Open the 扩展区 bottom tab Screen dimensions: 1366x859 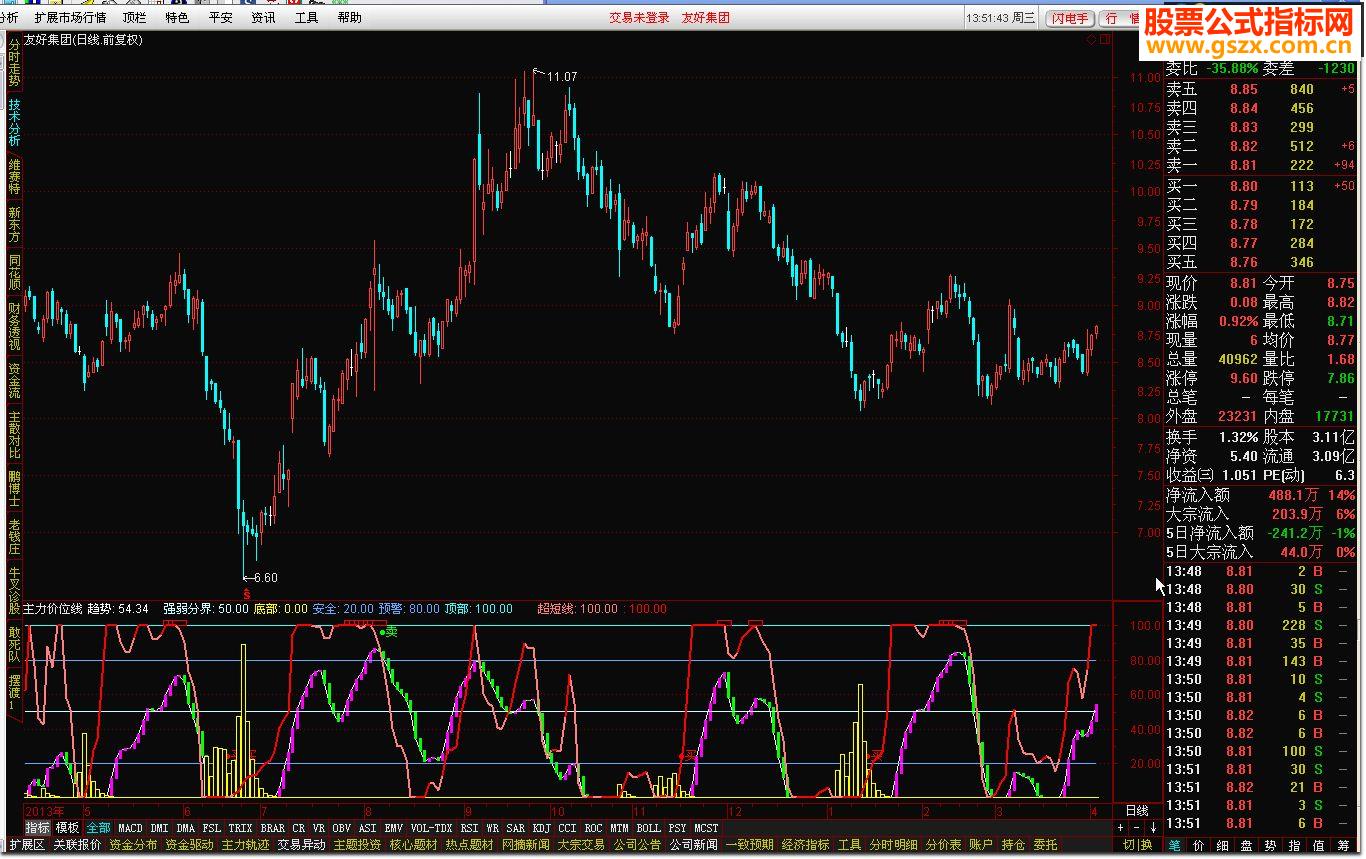tap(27, 845)
